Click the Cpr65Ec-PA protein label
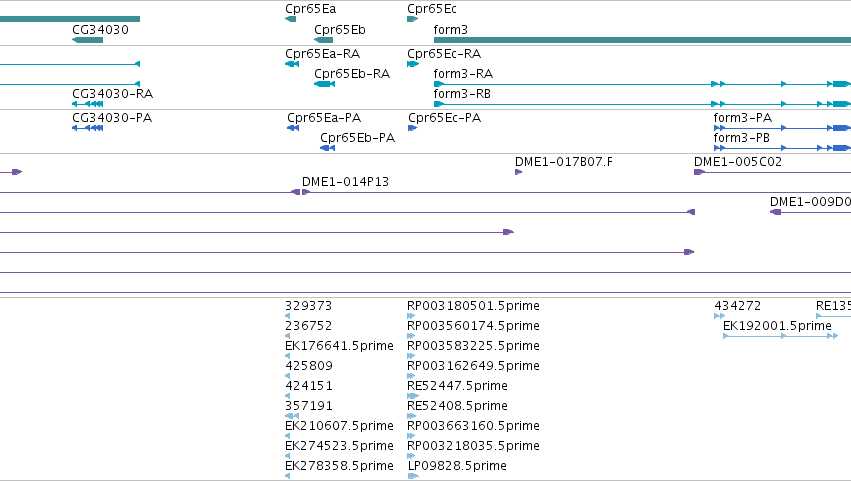 pyautogui.click(x=444, y=118)
